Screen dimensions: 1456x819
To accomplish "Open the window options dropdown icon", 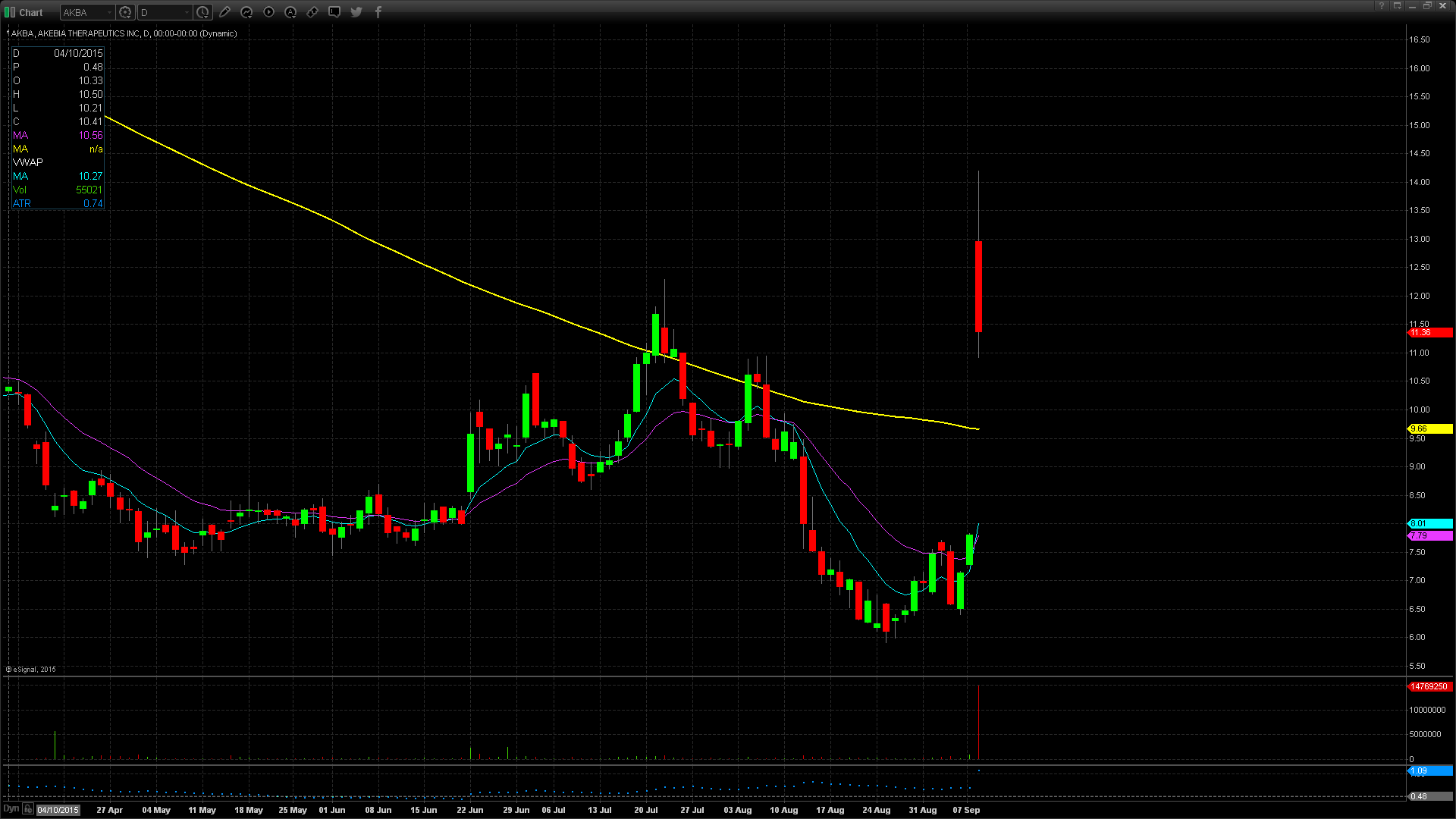I will click(1398, 6).
